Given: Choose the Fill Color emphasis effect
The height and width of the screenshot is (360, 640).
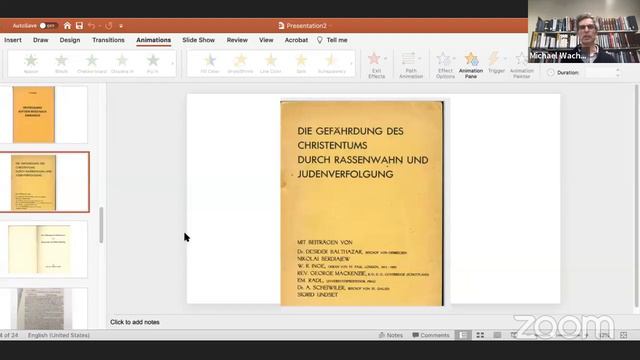Looking at the screenshot, I should (210, 64).
